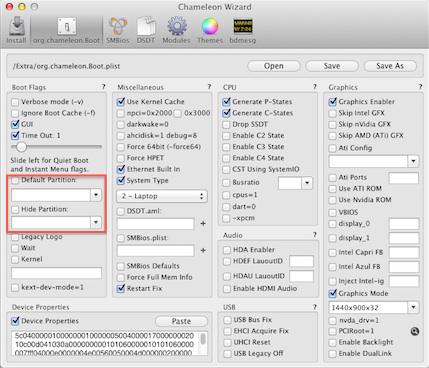Viewport: 429px width, 368px height.
Task: Uncheck the Restart Fix checkbox
Action: click(121, 288)
